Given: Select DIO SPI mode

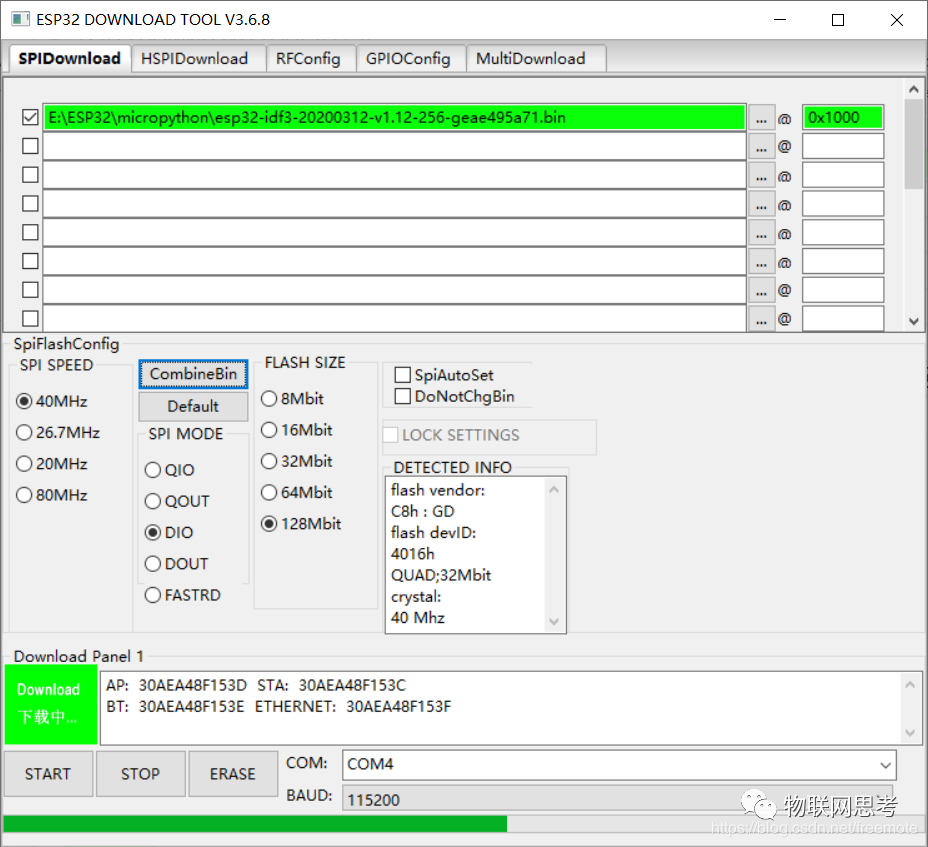Looking at the screenshot, I should pos(169,533).
